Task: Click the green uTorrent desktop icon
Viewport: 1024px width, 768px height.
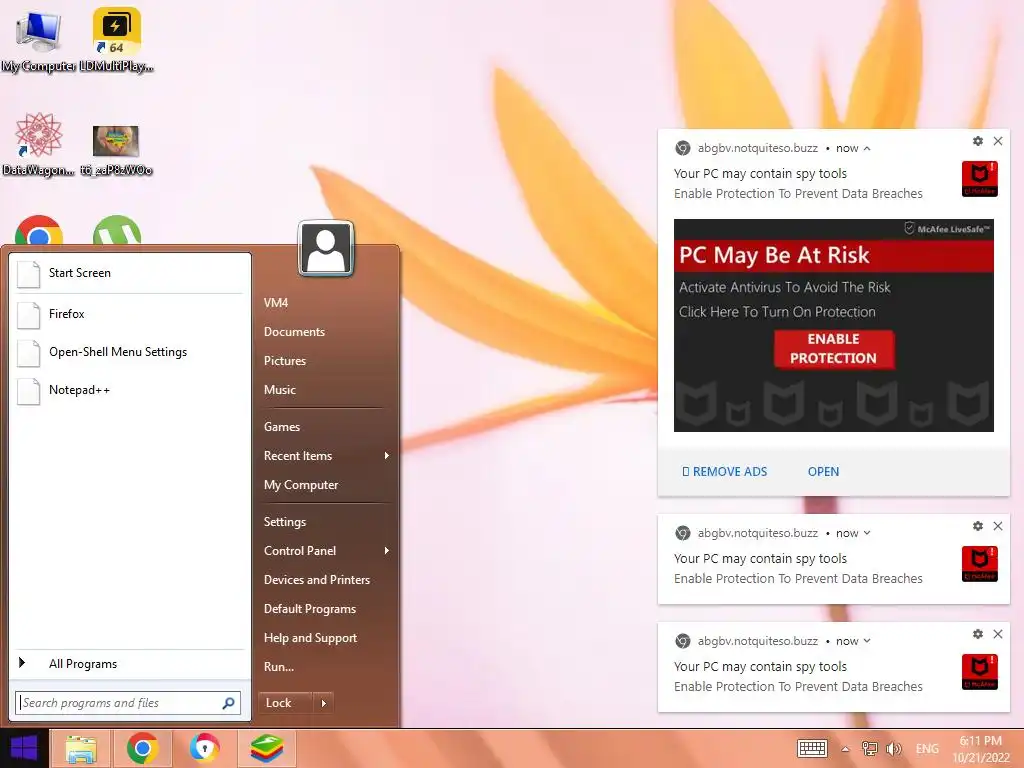Action: point(117,231)
